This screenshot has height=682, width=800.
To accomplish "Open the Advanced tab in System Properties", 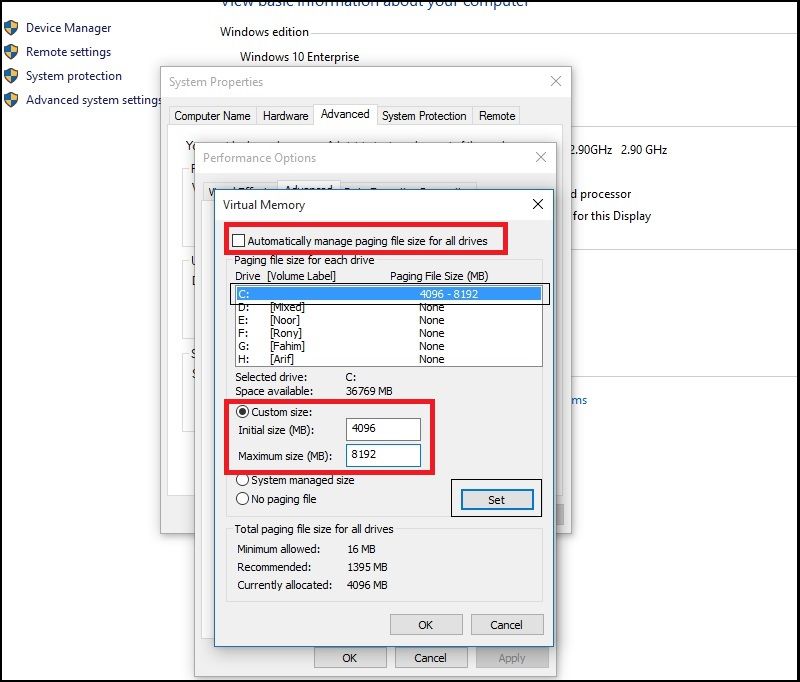I will click(x=345, y=114).
